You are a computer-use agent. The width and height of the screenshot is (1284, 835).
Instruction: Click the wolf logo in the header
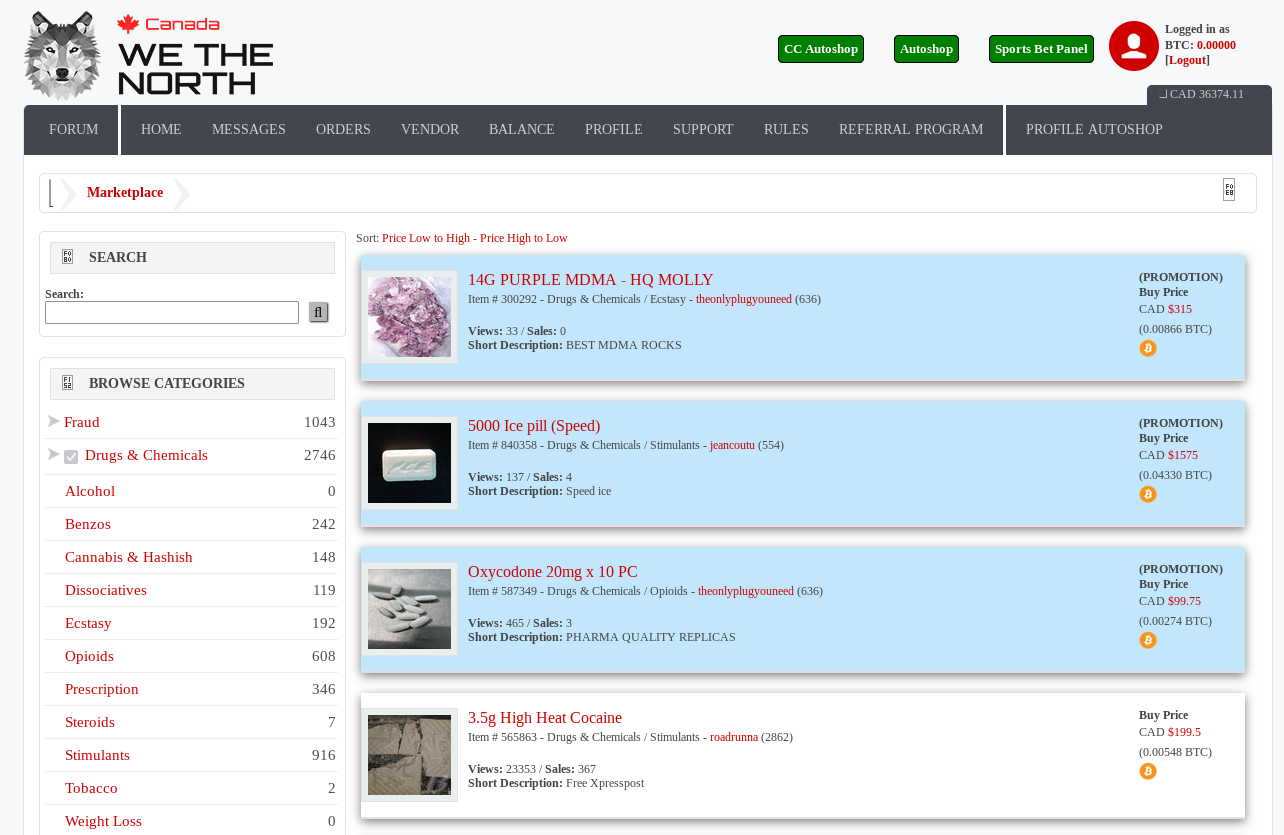(62, 56)
